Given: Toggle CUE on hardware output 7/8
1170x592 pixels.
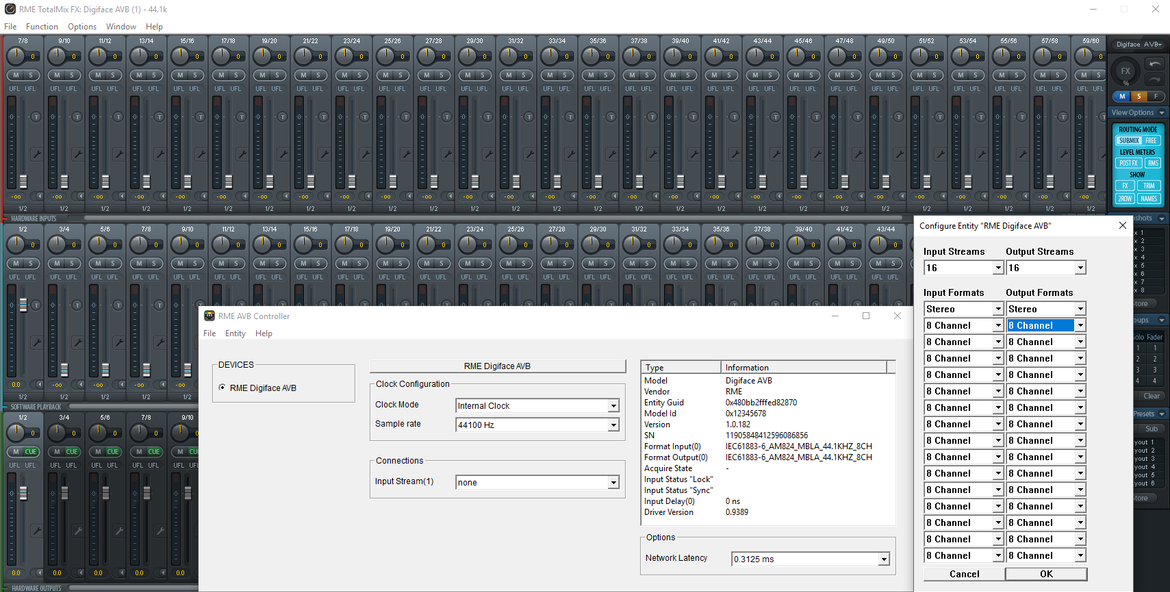Looking at the screenshot, I should coord(154,452).
